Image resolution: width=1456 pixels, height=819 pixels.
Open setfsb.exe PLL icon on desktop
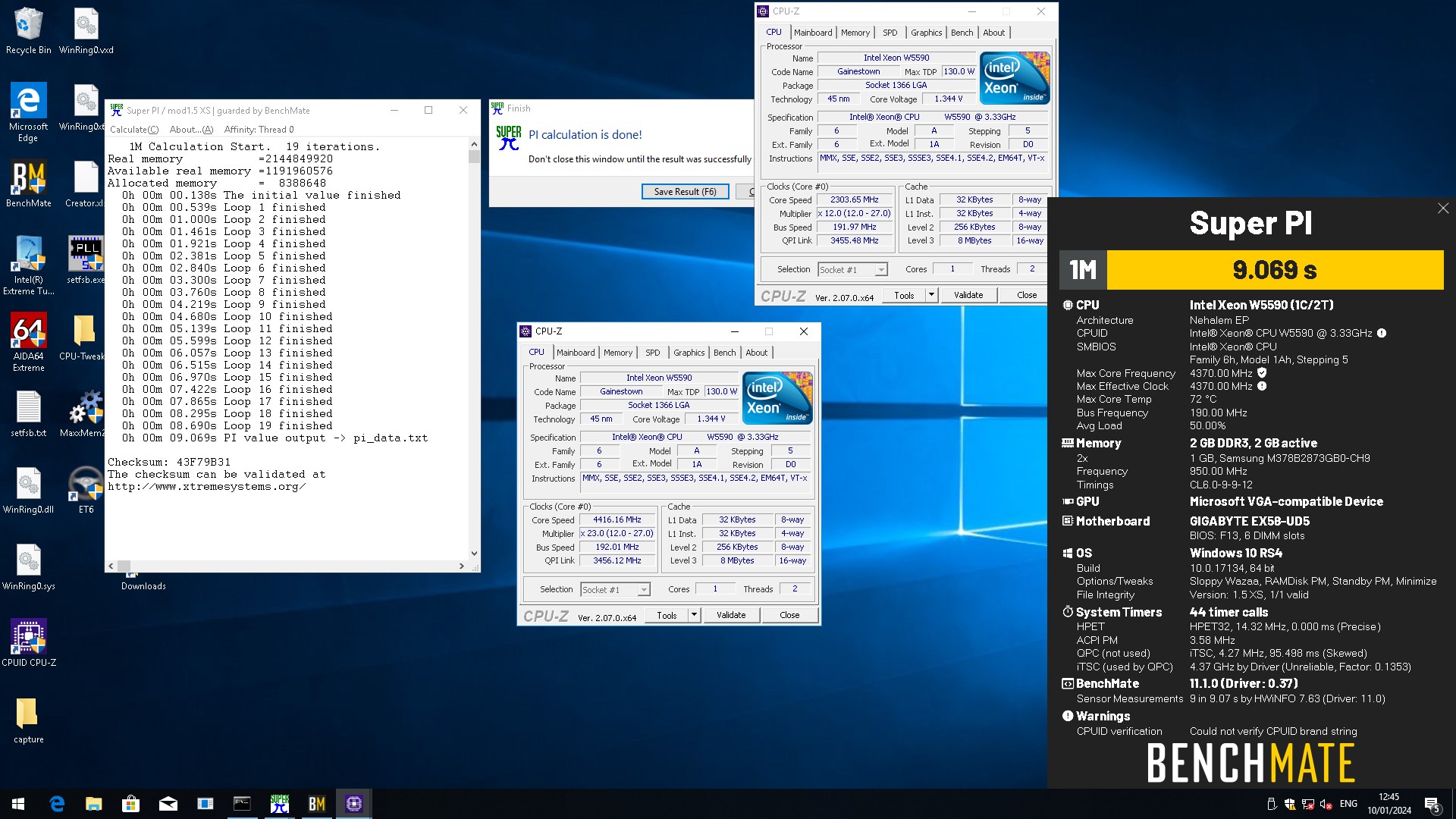pyautogui.click(x=86, y=259)
